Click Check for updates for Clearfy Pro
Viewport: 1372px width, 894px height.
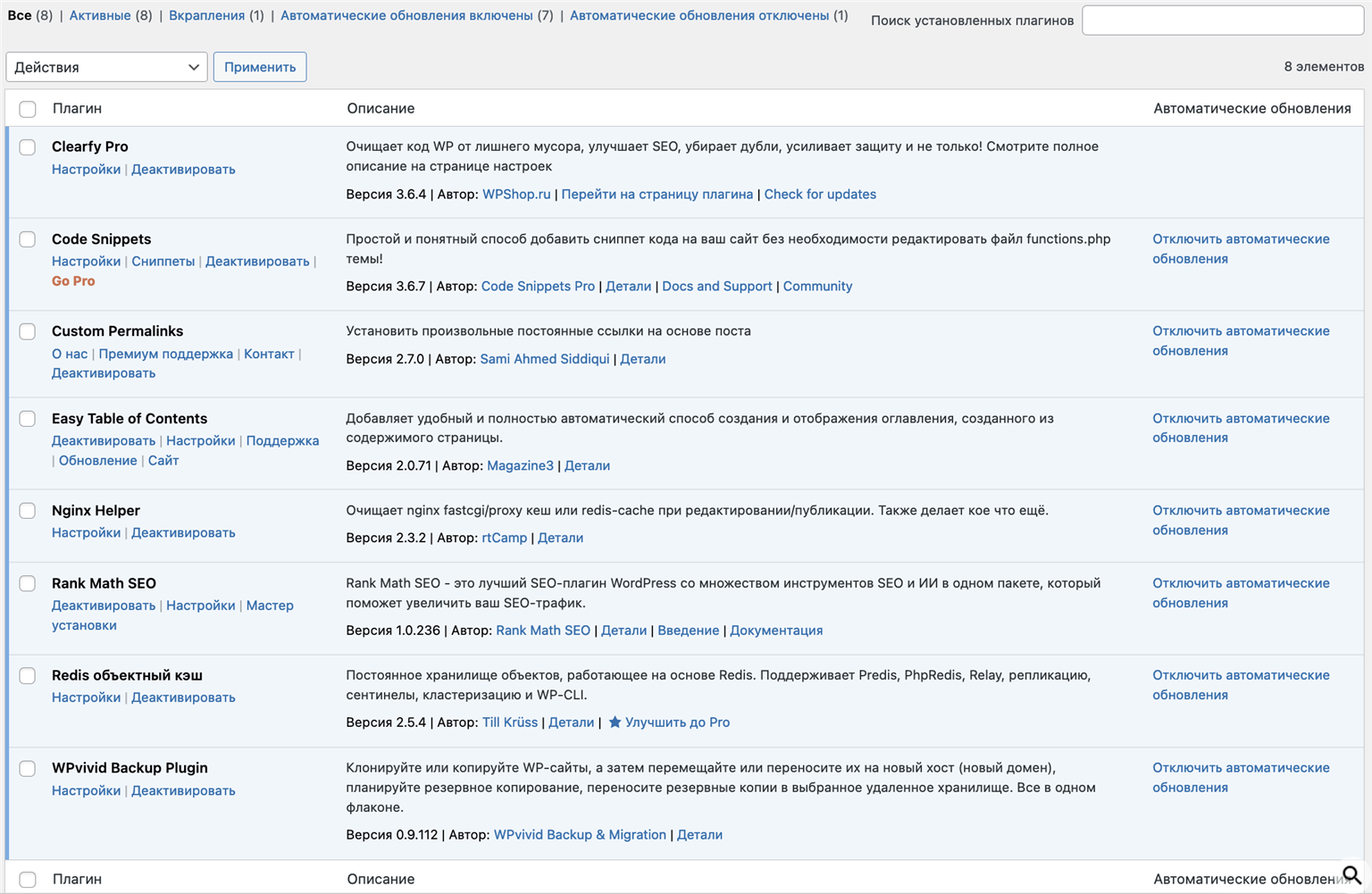[819, 195]
